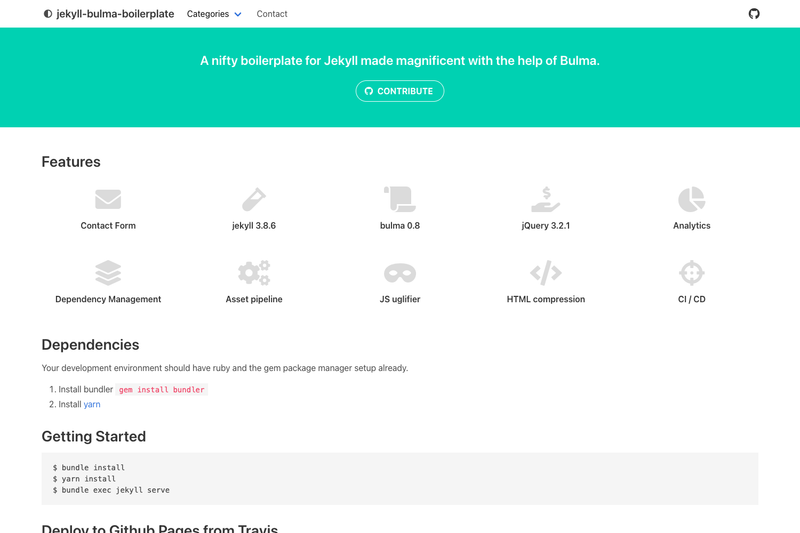Click the jekyll 3.8.6 vial icon

[x=254, y=199]
